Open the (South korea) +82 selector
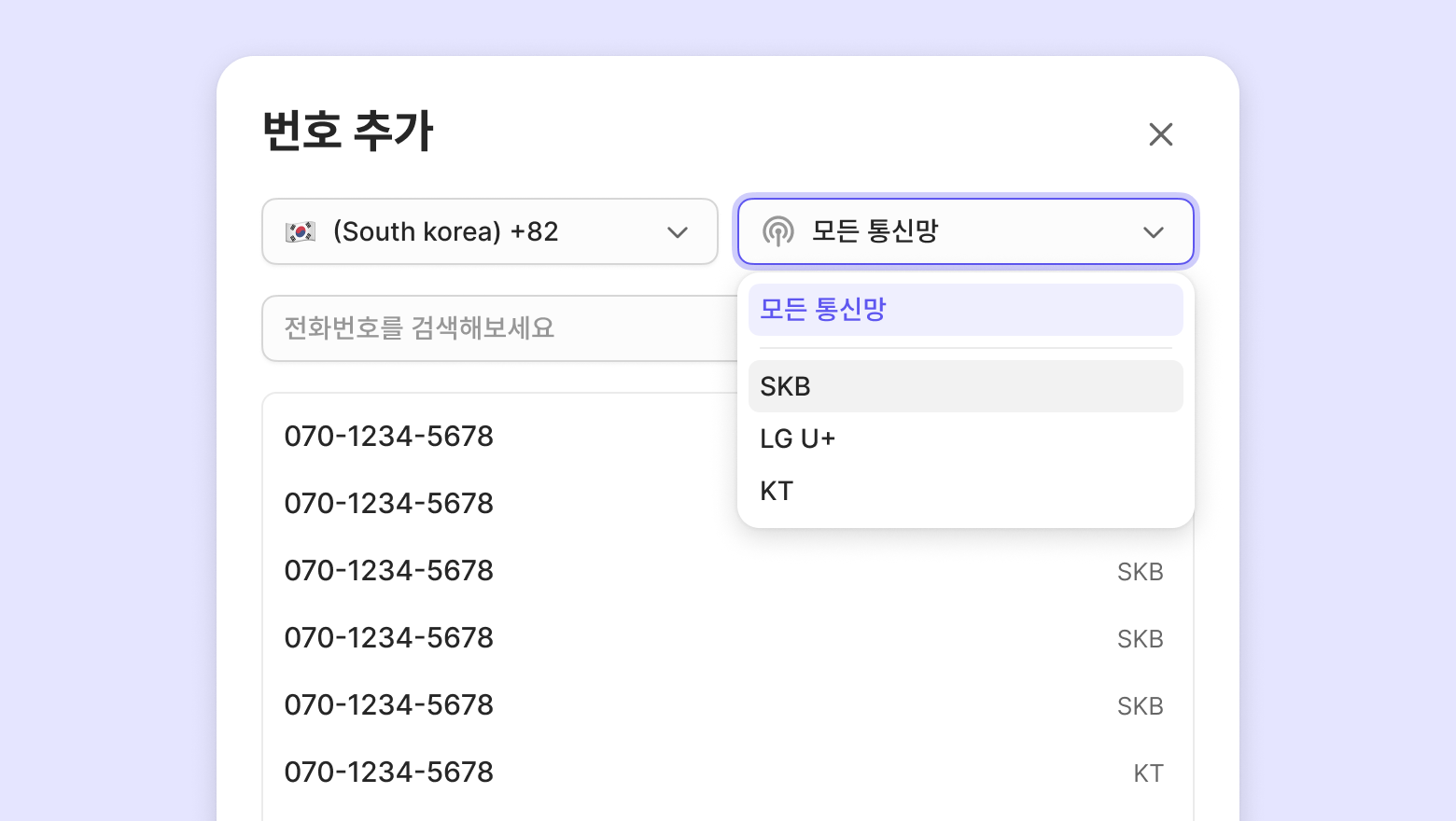Viewport: 1456px width, 821px height. 489,231
